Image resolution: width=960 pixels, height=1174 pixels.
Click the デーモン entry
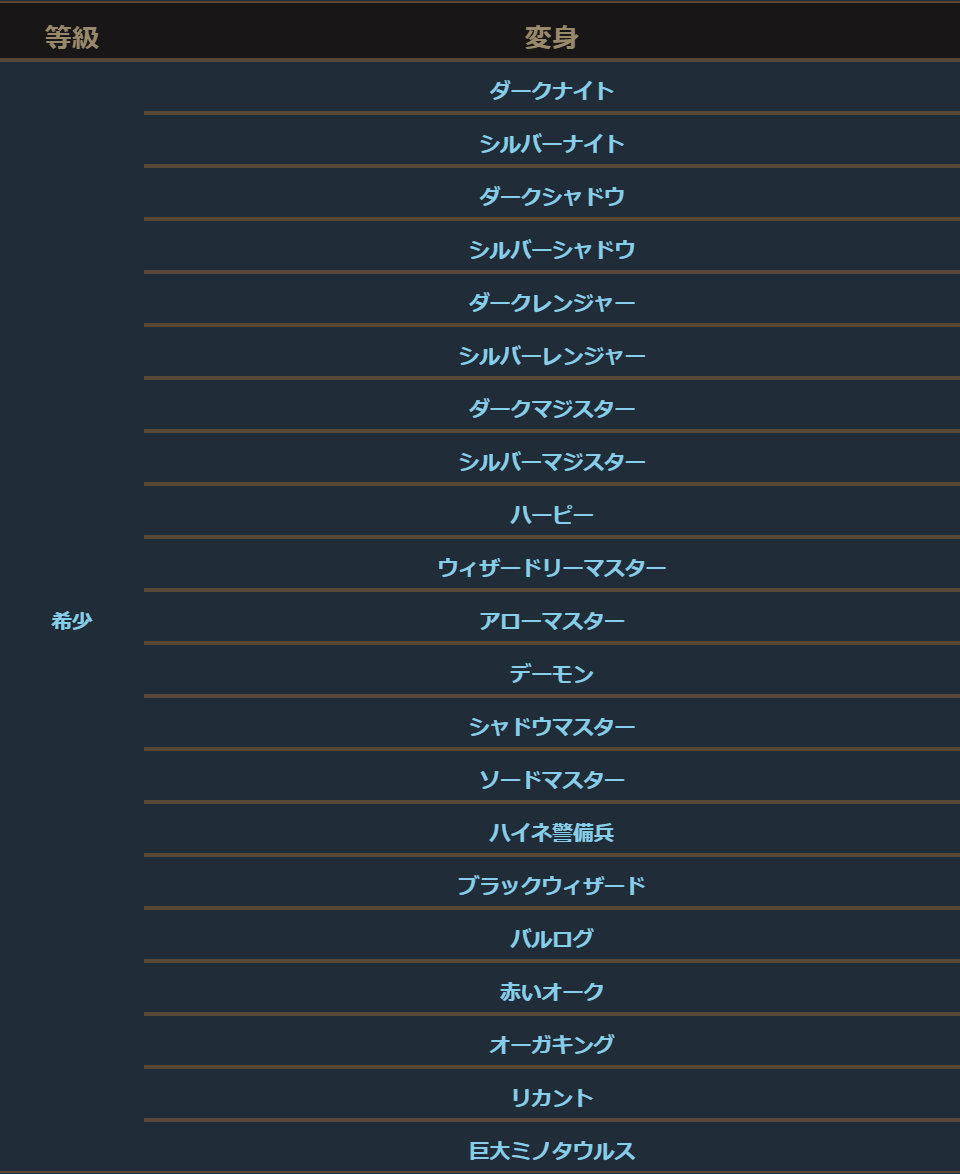coord(551,674)
